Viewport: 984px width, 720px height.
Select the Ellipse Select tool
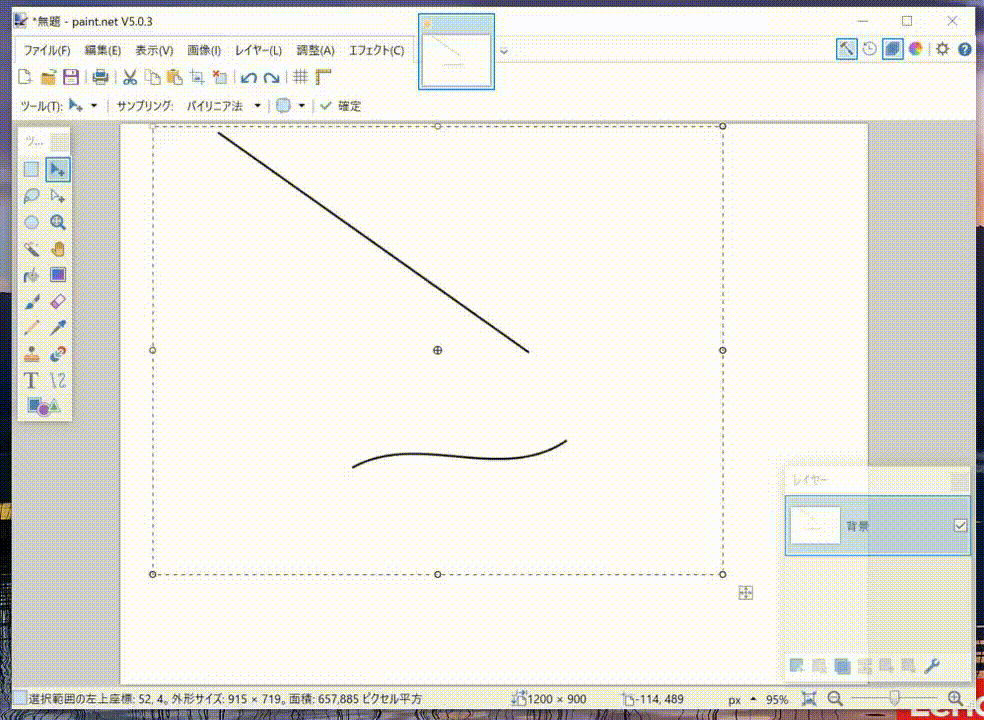[31, 222]
